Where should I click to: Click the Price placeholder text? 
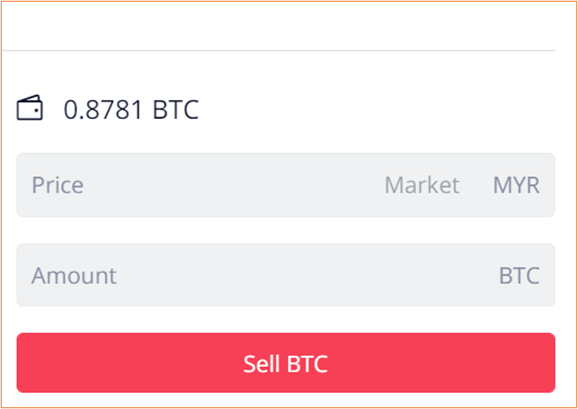point(58,185)
